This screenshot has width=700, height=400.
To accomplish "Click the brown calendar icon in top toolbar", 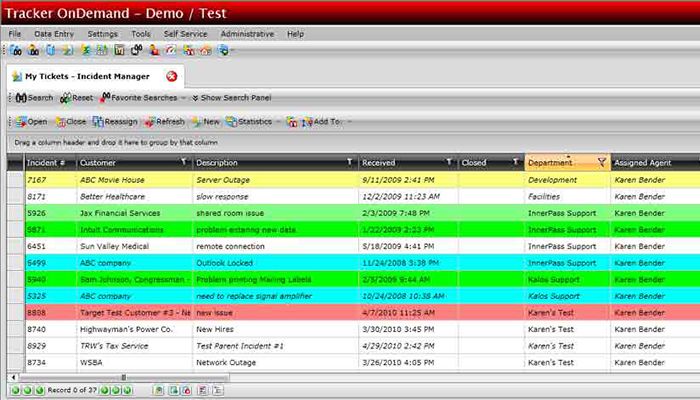I will click(119, 50).
